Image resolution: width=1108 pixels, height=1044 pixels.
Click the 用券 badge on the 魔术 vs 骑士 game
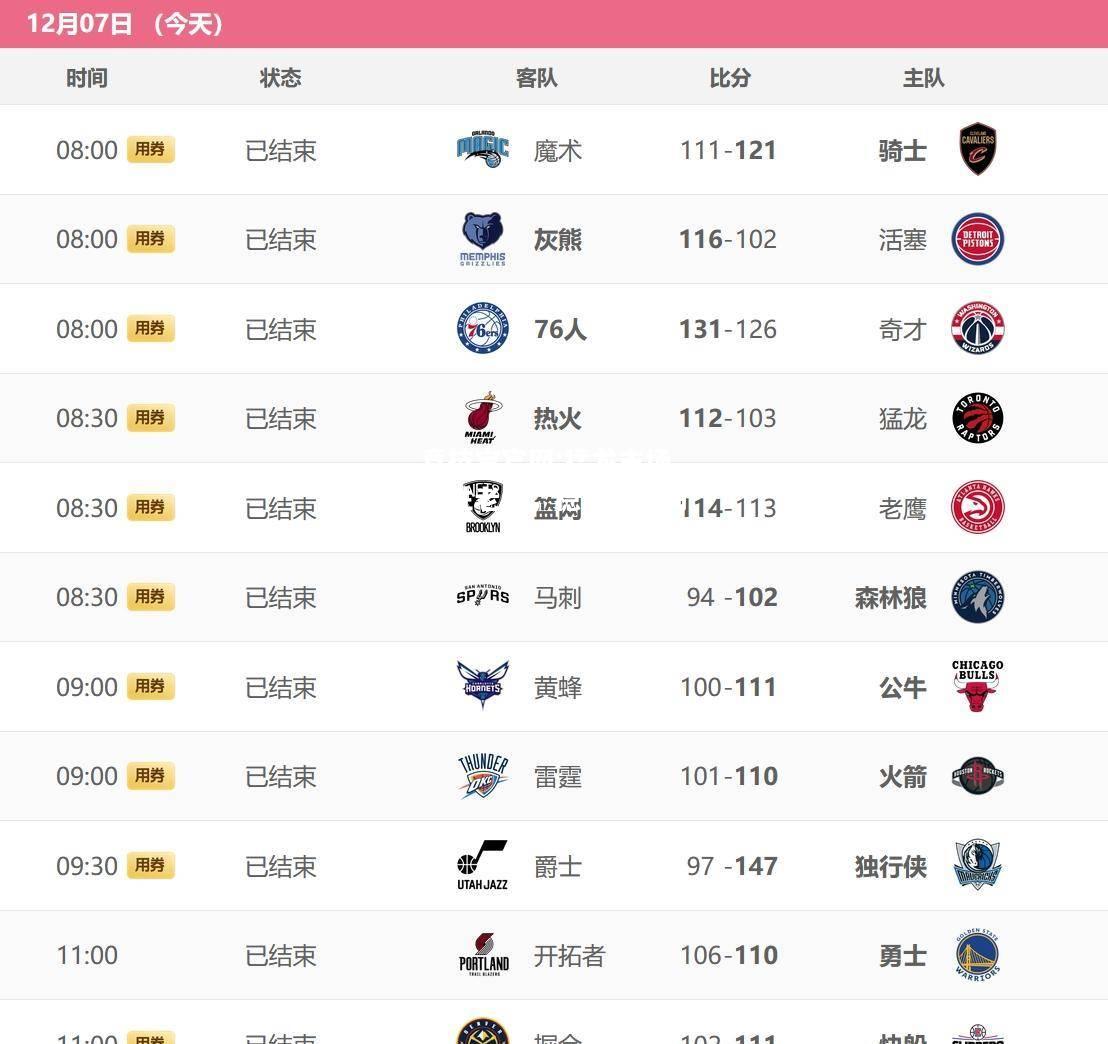click(151, 149)
